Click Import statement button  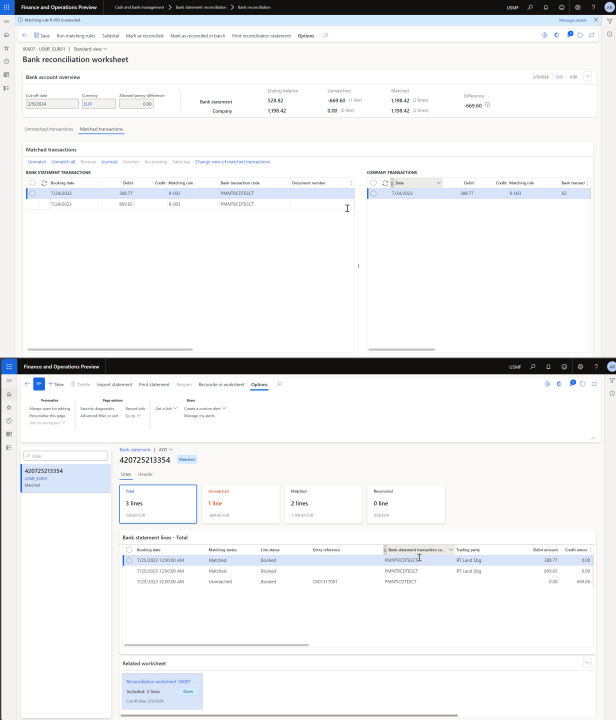click(114, 384)
